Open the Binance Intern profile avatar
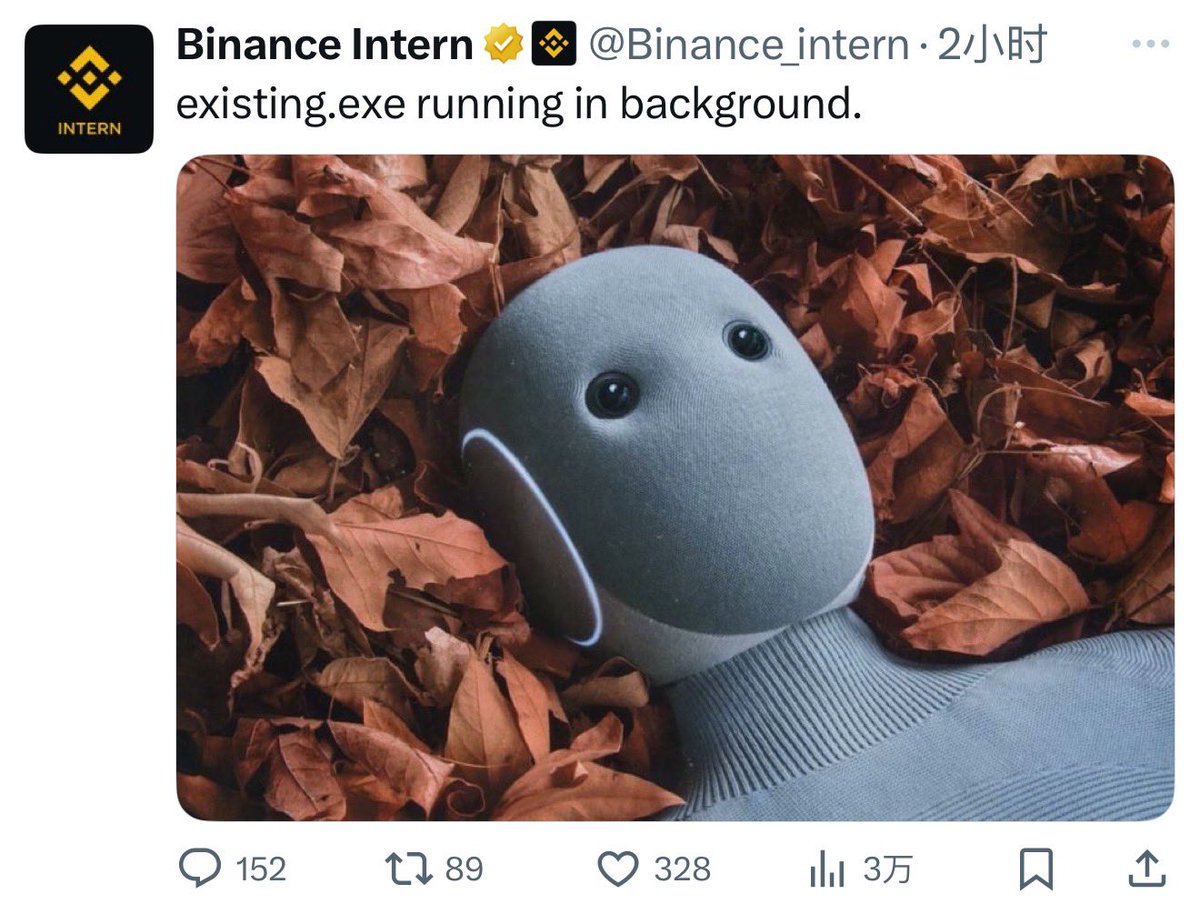This screenshot has width=1200, height=904. click(88, 89)
